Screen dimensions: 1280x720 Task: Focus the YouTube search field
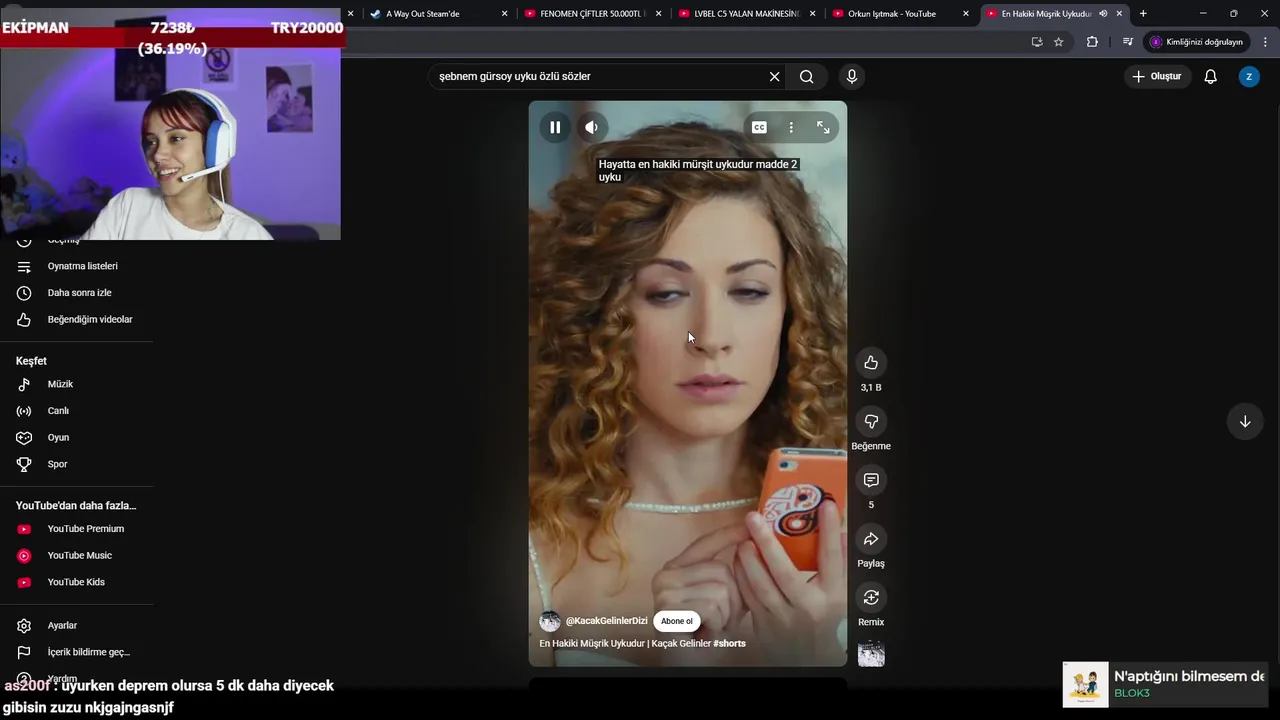[x=598, y=76]
